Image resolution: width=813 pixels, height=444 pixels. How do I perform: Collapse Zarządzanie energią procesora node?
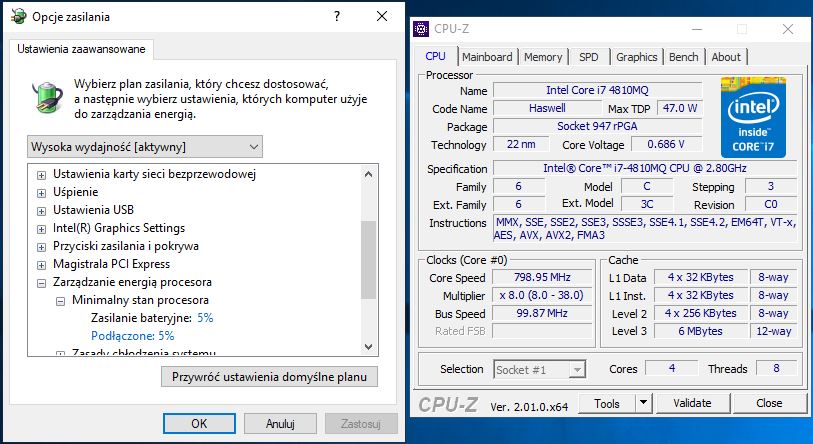click(x=41, y=283)
